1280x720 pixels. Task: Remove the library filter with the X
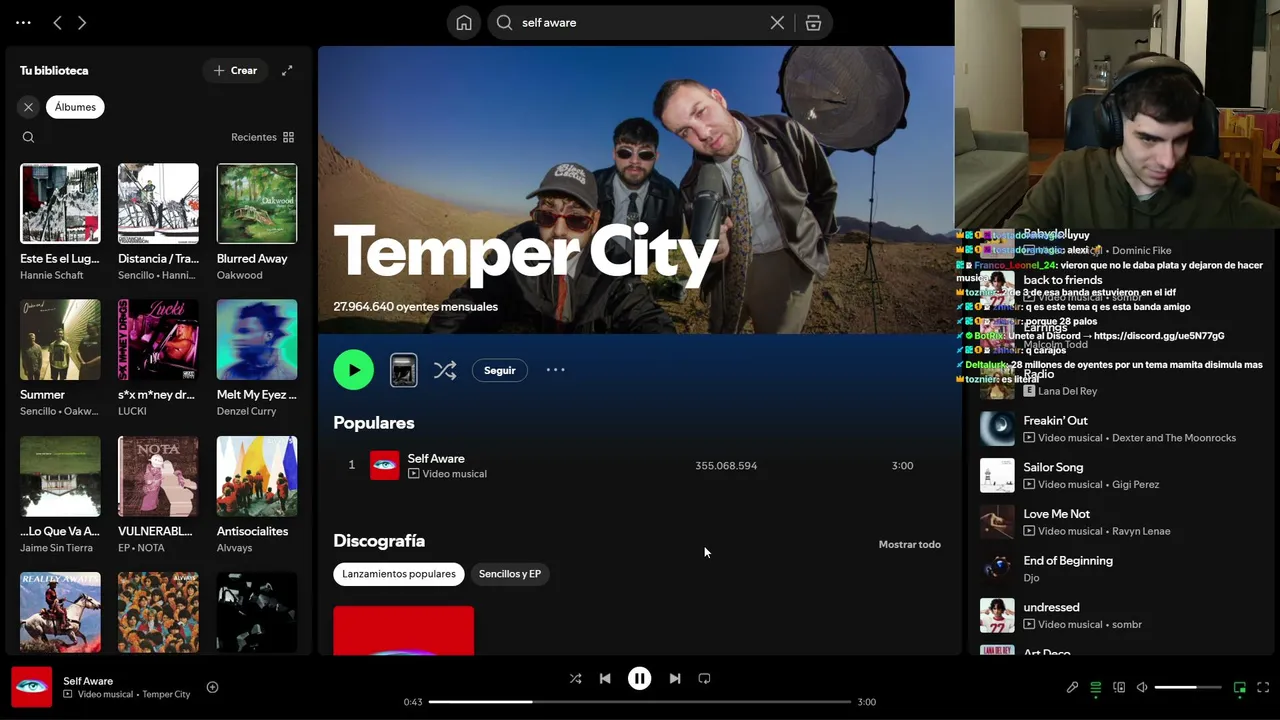(x=28, y=107)
